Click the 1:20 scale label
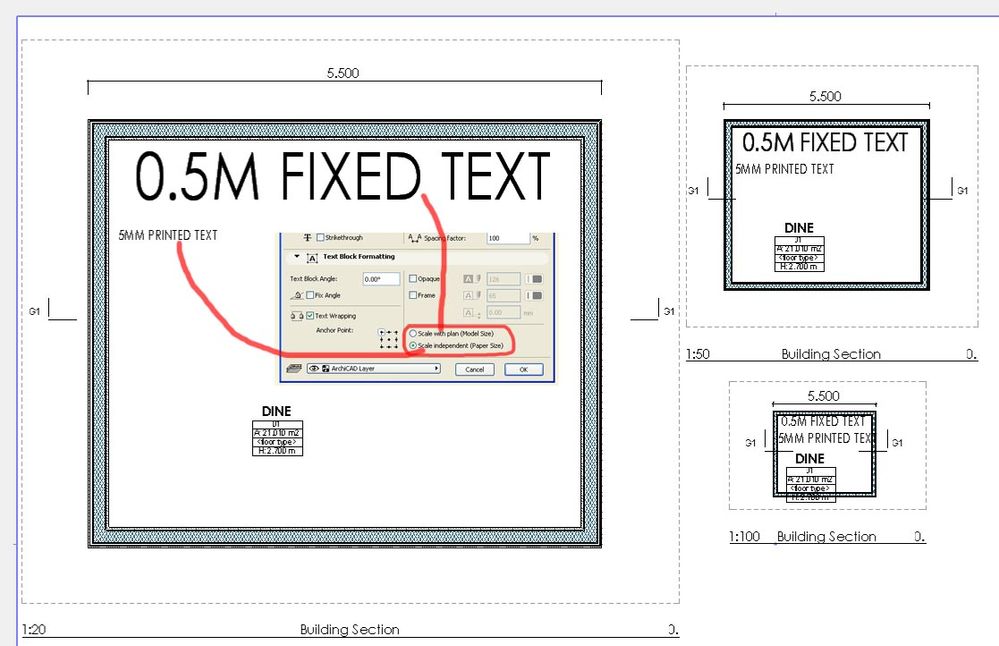 click(34, 629)
